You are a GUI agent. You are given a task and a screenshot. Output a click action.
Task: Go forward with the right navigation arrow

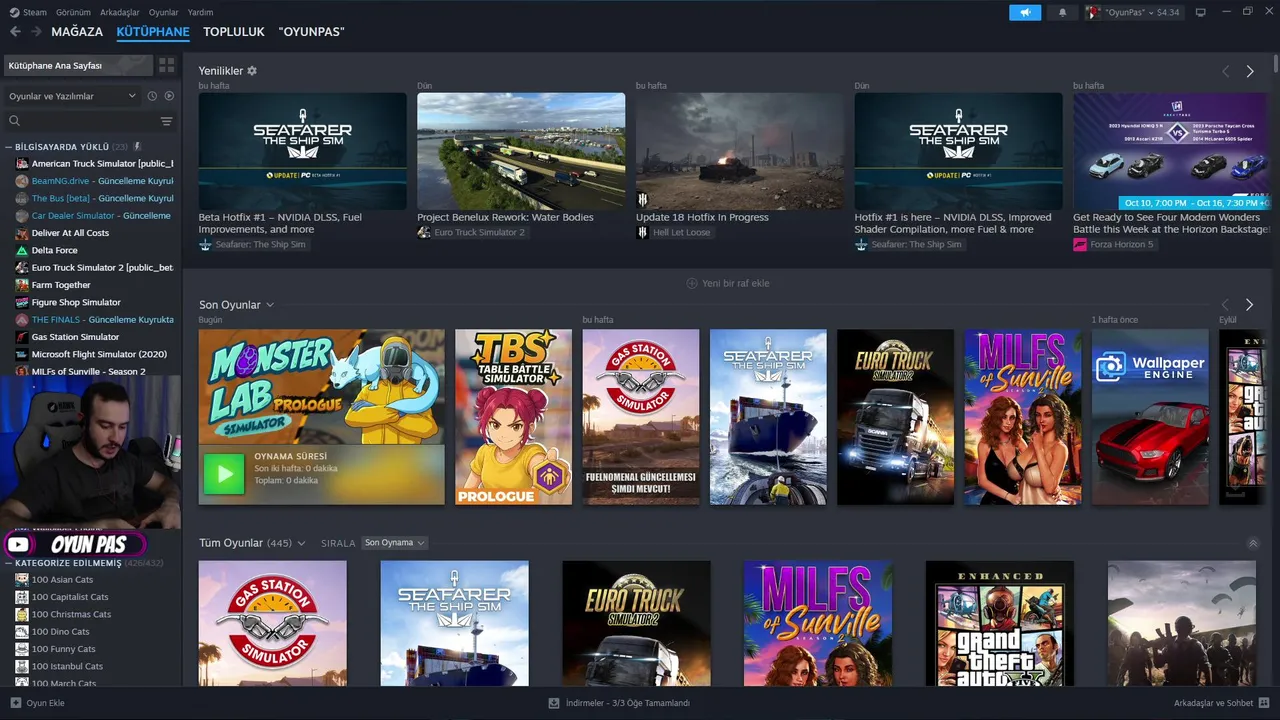(36, 32)
